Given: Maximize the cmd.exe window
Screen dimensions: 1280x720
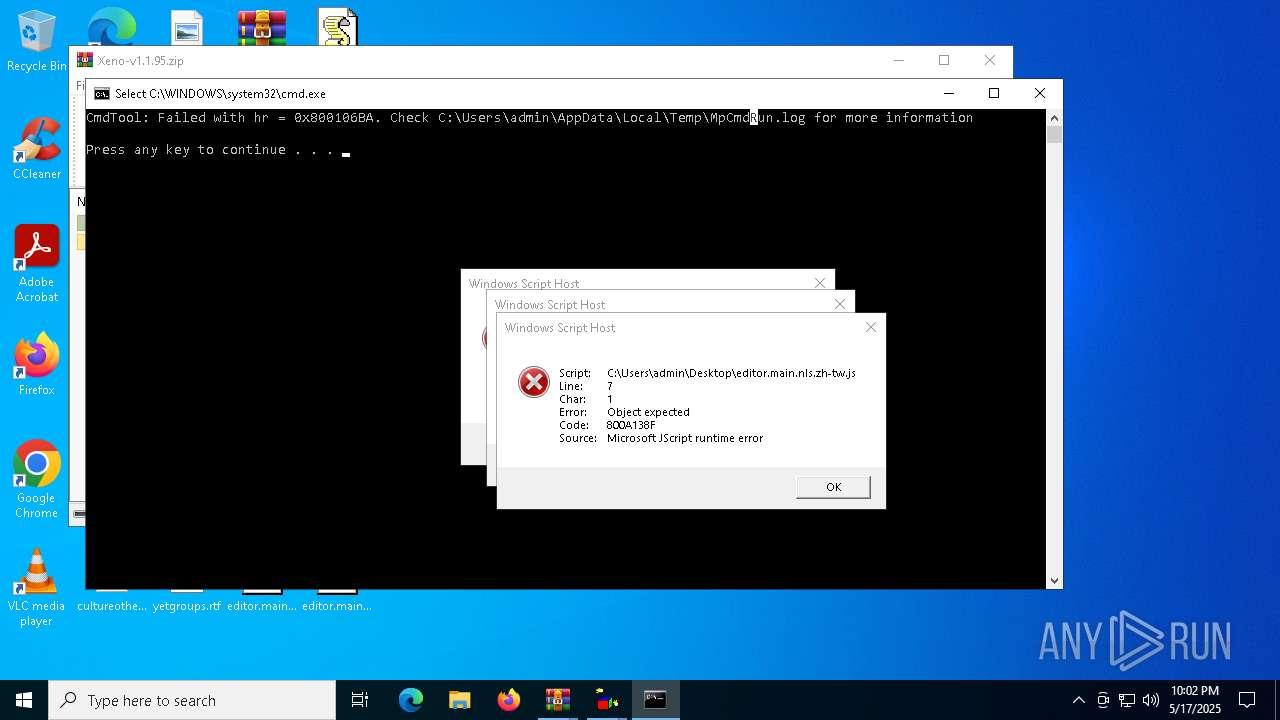Looking at the screenshot, I should point(994,93).
